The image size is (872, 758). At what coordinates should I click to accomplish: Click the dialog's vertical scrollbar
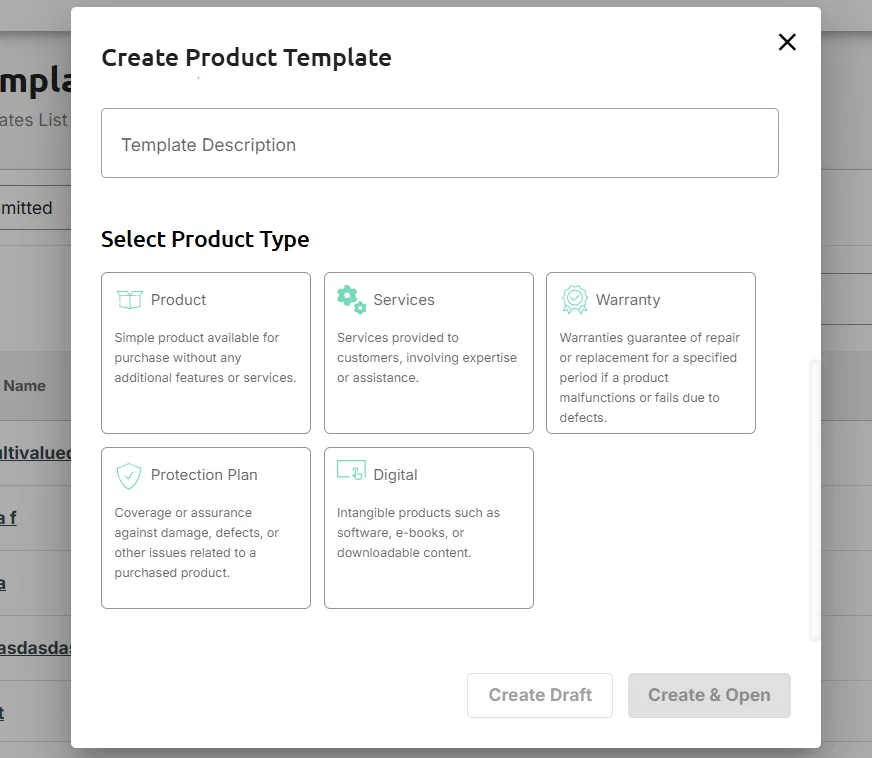pos(814,501)
